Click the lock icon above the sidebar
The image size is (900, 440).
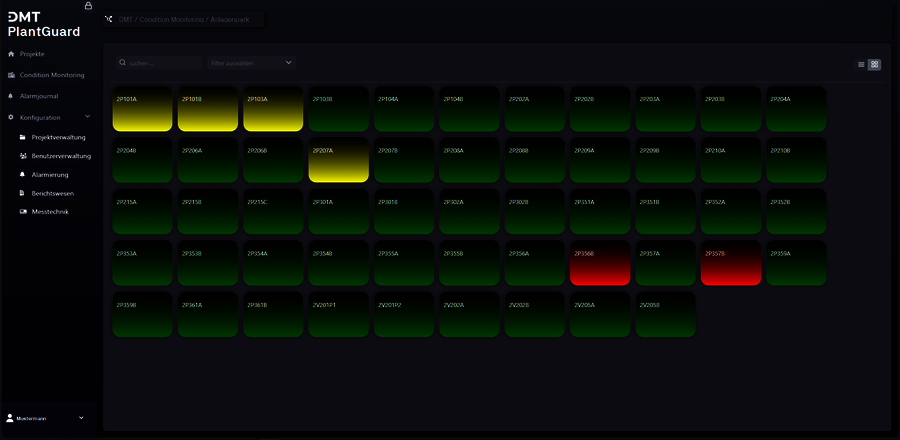coord(88,6)
